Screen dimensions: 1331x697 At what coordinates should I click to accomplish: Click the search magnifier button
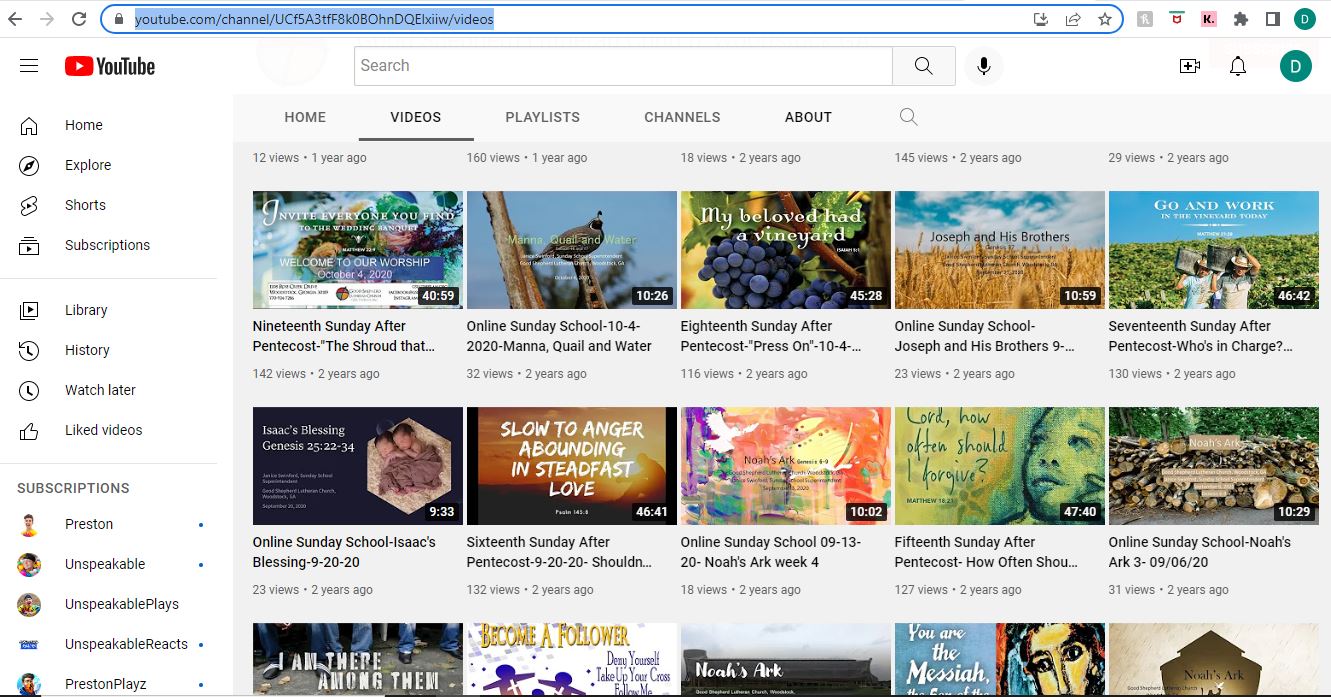coord(923,66)
